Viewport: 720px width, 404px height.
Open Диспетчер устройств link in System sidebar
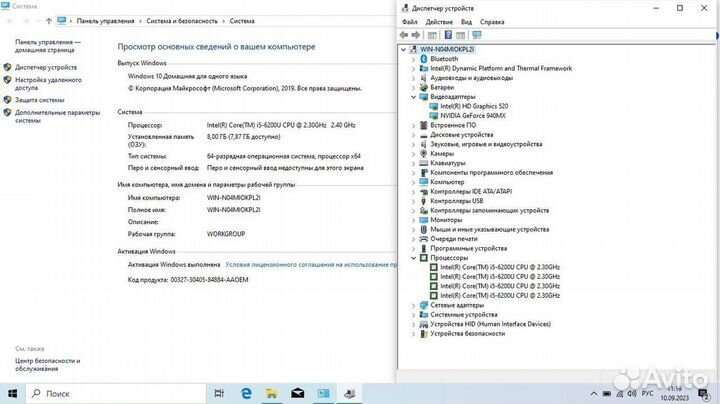pyautogui.click(x=46, y=67)
